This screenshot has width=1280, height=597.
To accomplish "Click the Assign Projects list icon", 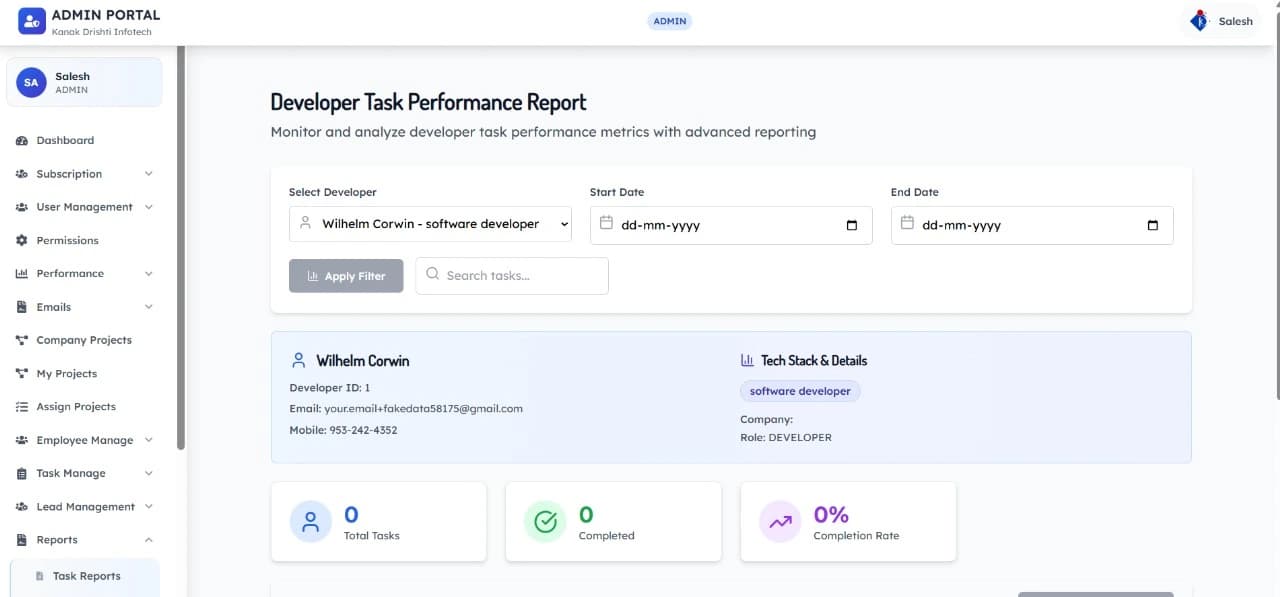I will coord(22,406).
